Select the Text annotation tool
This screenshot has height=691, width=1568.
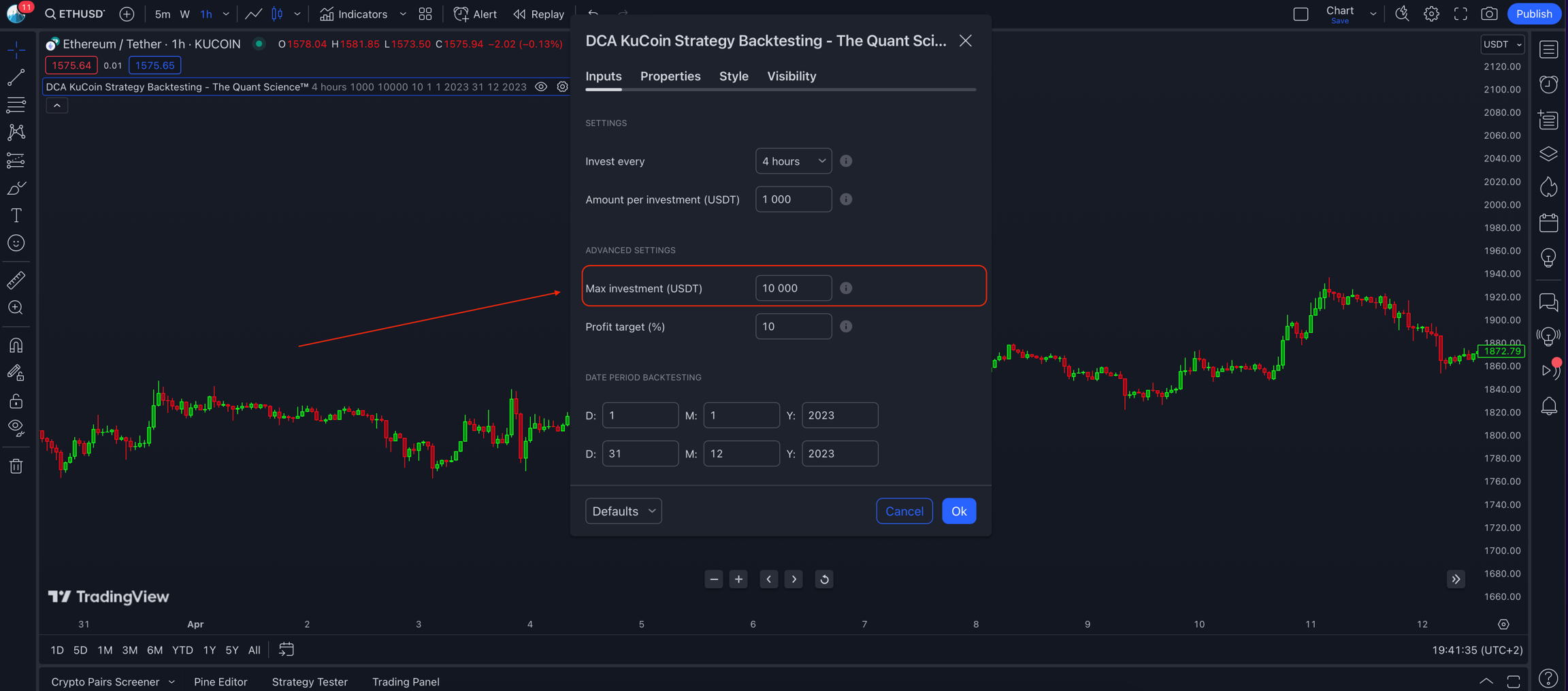pos(16,216)
